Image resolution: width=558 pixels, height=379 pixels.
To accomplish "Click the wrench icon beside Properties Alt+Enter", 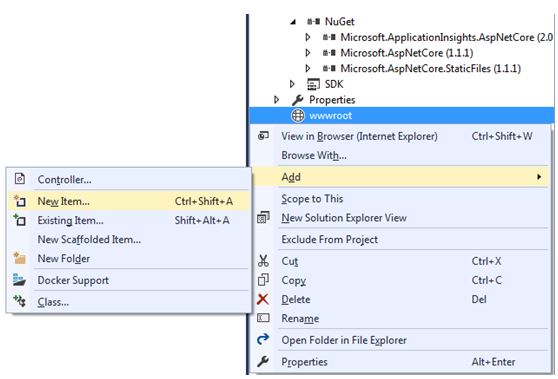I will tap(263, 361).
